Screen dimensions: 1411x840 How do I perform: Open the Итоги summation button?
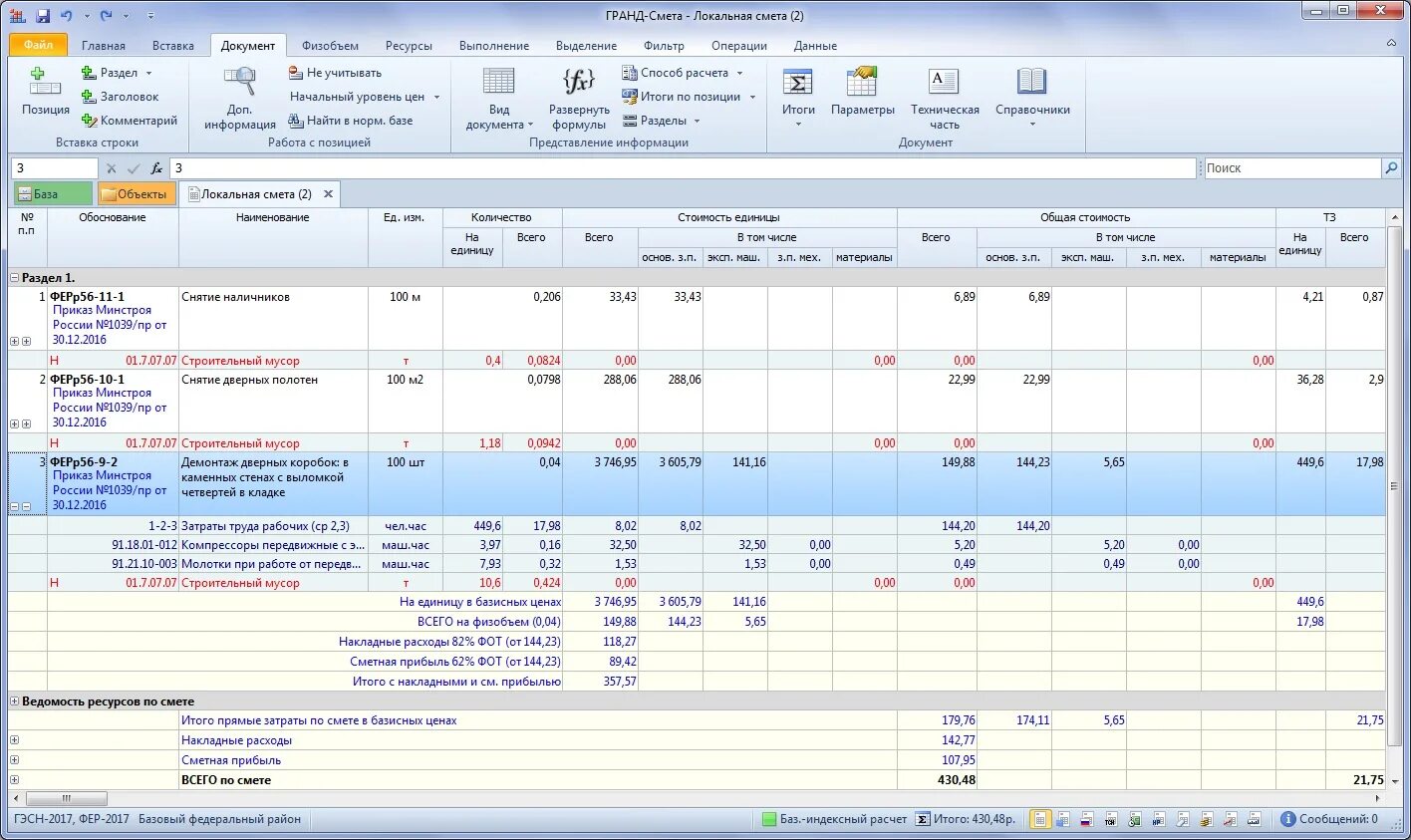tap(798, 98)
